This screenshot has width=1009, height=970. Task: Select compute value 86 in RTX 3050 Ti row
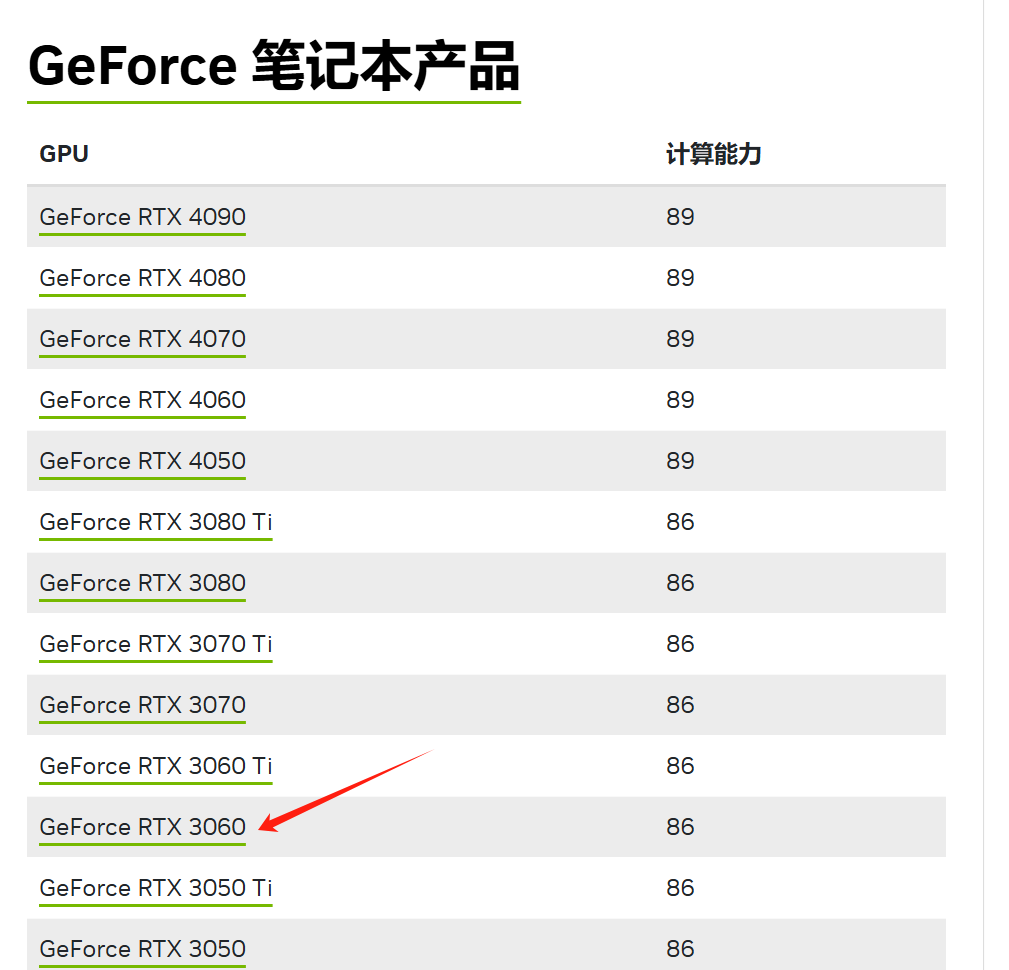(680, 889)
